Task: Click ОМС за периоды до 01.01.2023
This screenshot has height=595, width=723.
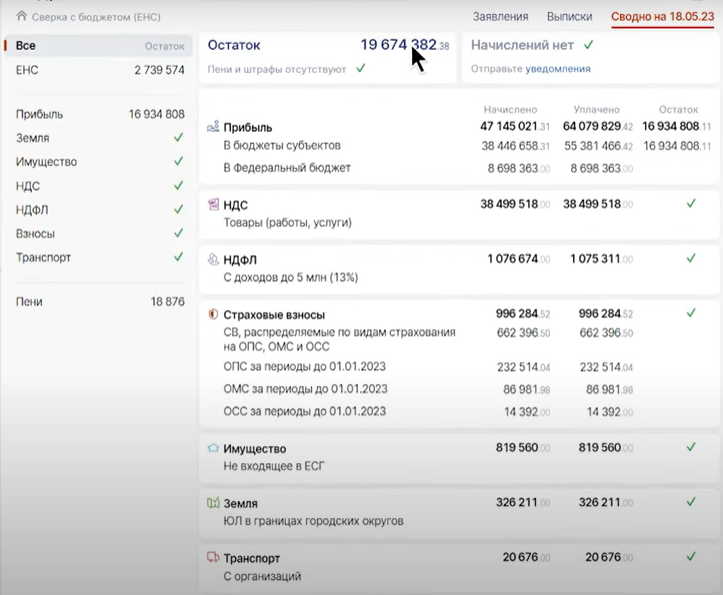Action: [x=305, y=389]
